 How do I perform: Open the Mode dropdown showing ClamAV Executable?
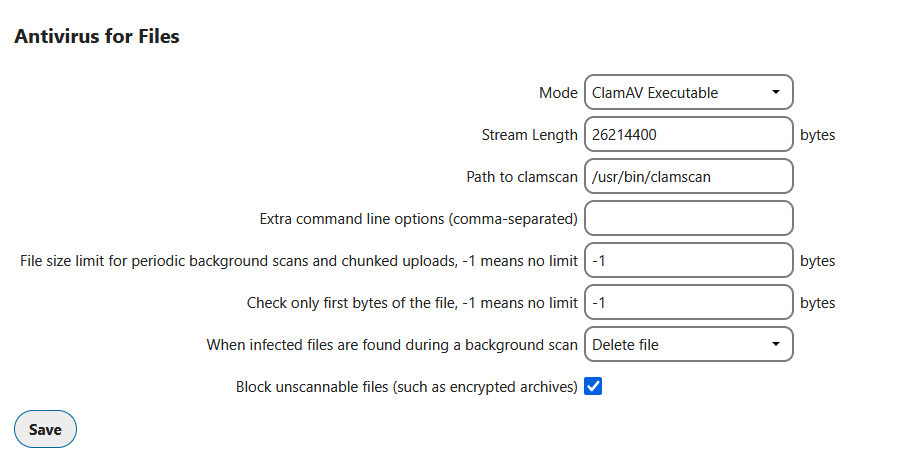pyautogui.click(x=688, y=93)
